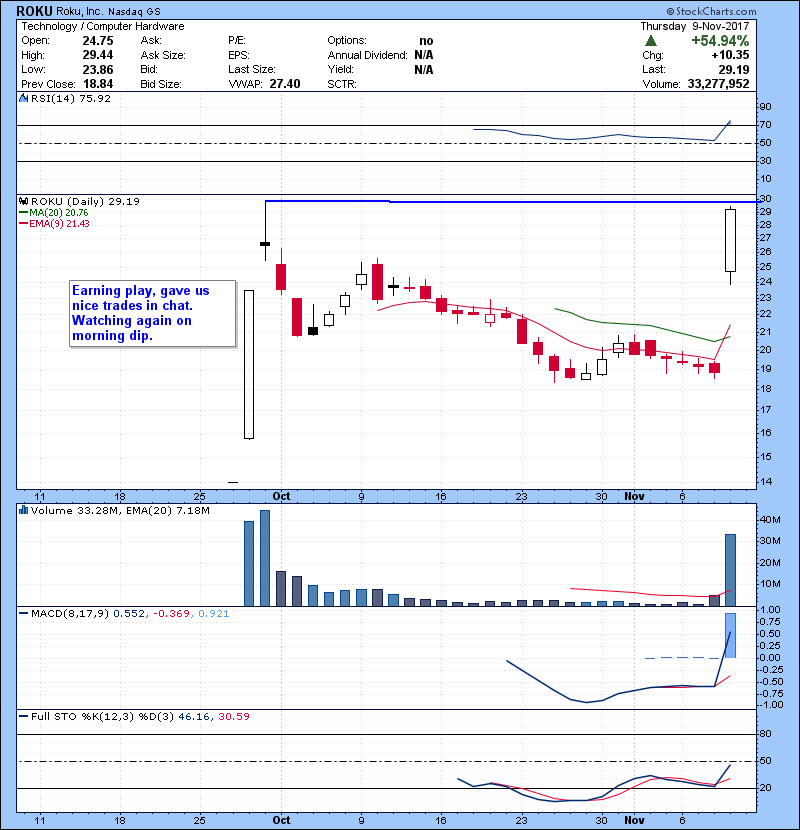Click the Full STO legend marker
The image size is (800, 830).
pyautogui.click(x=22, y=716)
